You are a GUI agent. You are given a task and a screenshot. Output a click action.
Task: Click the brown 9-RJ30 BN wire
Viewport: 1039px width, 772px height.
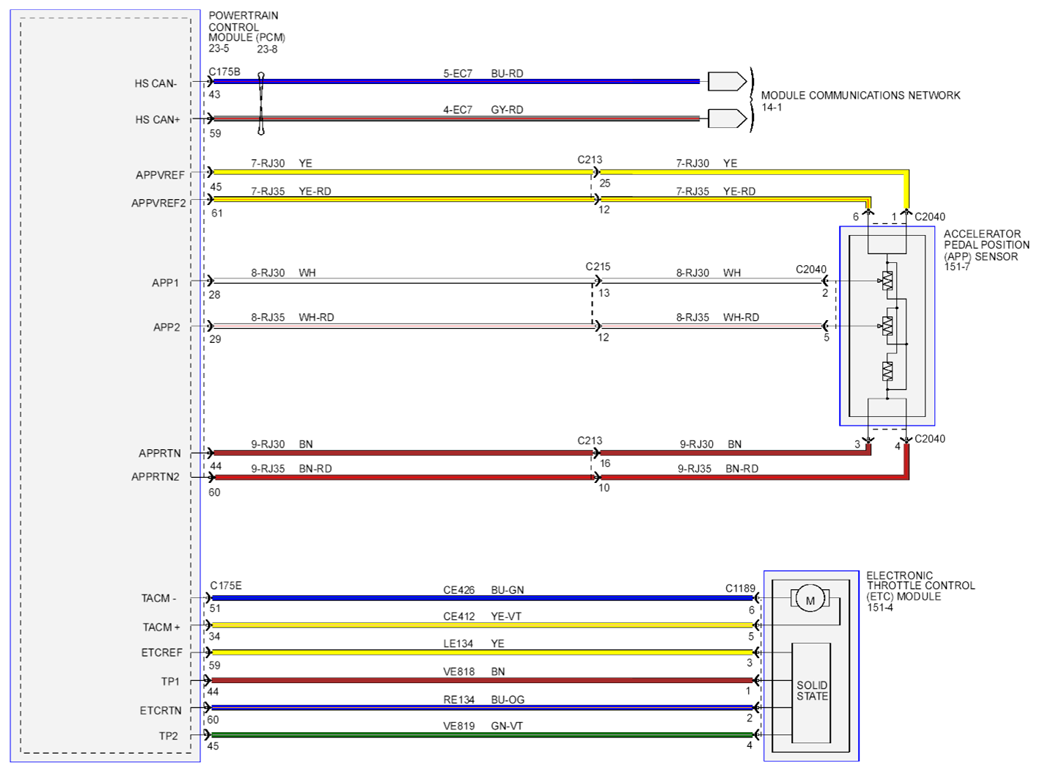coord(401,453)
